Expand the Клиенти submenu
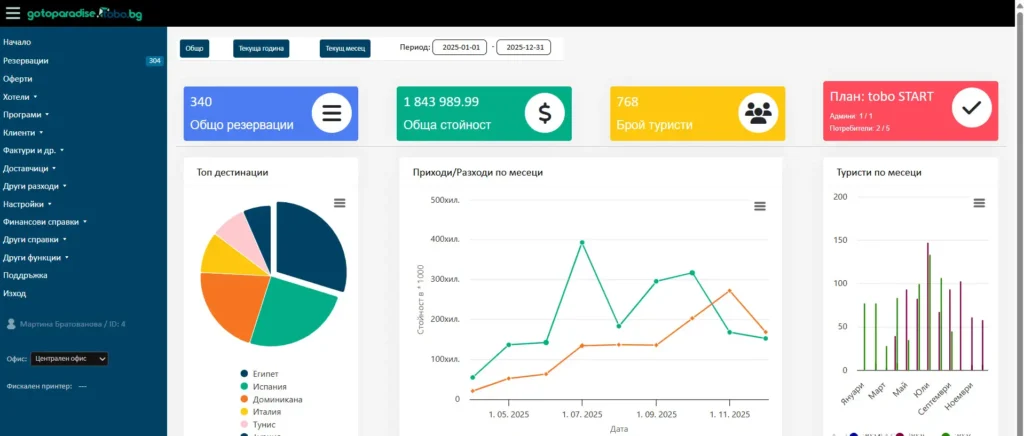 tap(22, 132)
